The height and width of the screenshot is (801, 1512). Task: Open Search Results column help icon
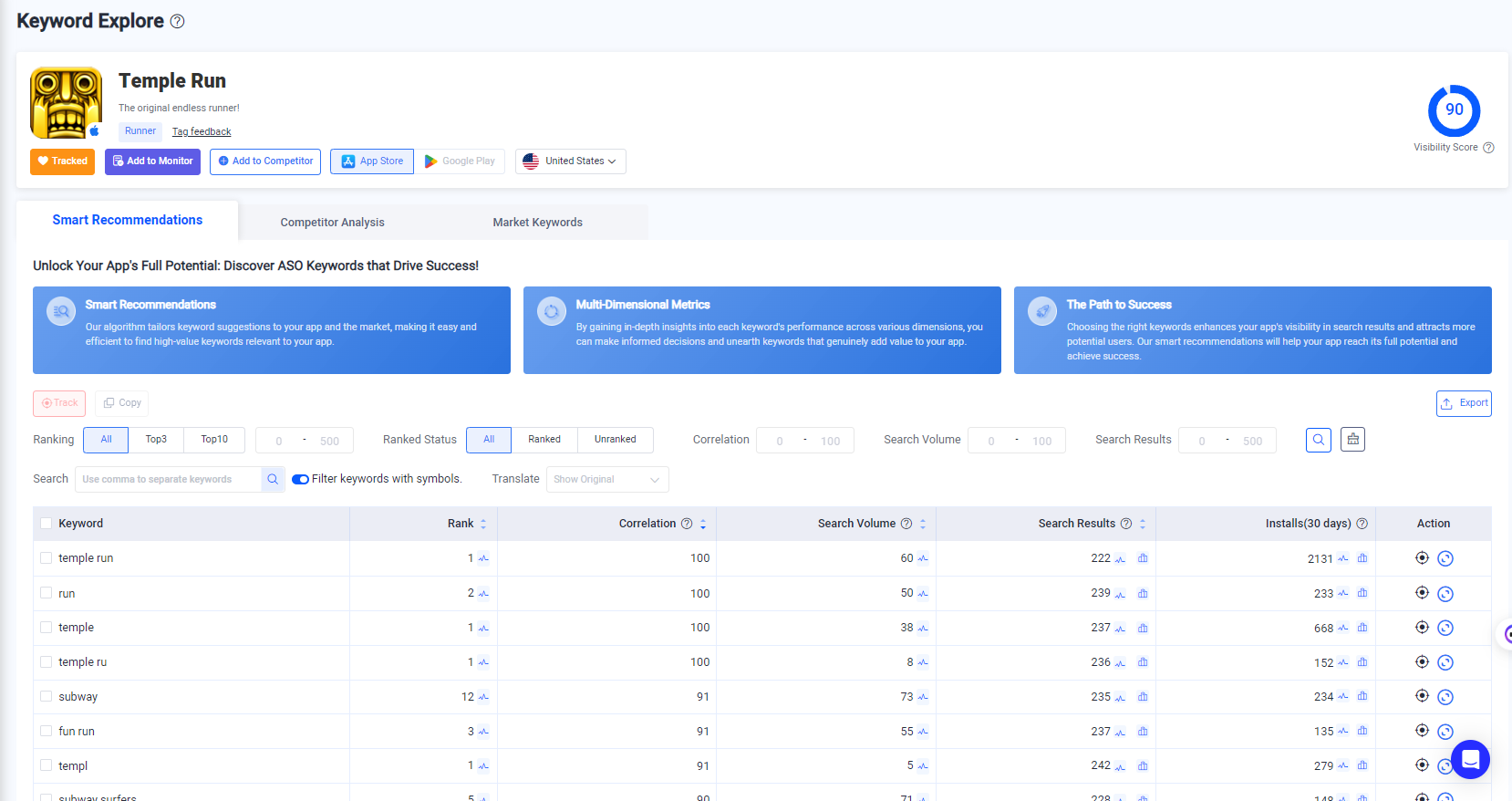pyautogui.click(x=1126, y=524)
